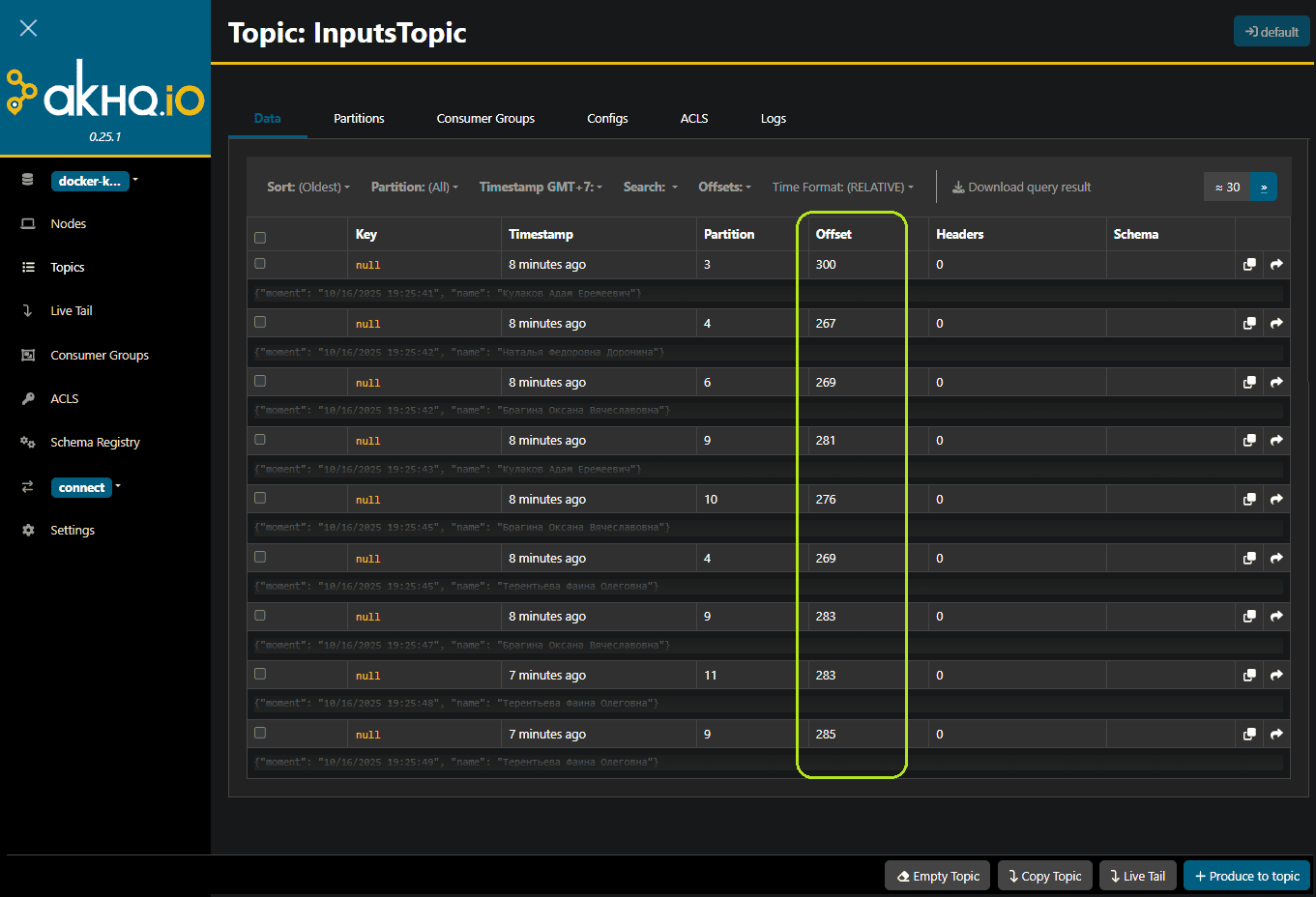Open Schema Registry in the sidebar
This screenshot has width=1316, height=897.
pos(95,442)
